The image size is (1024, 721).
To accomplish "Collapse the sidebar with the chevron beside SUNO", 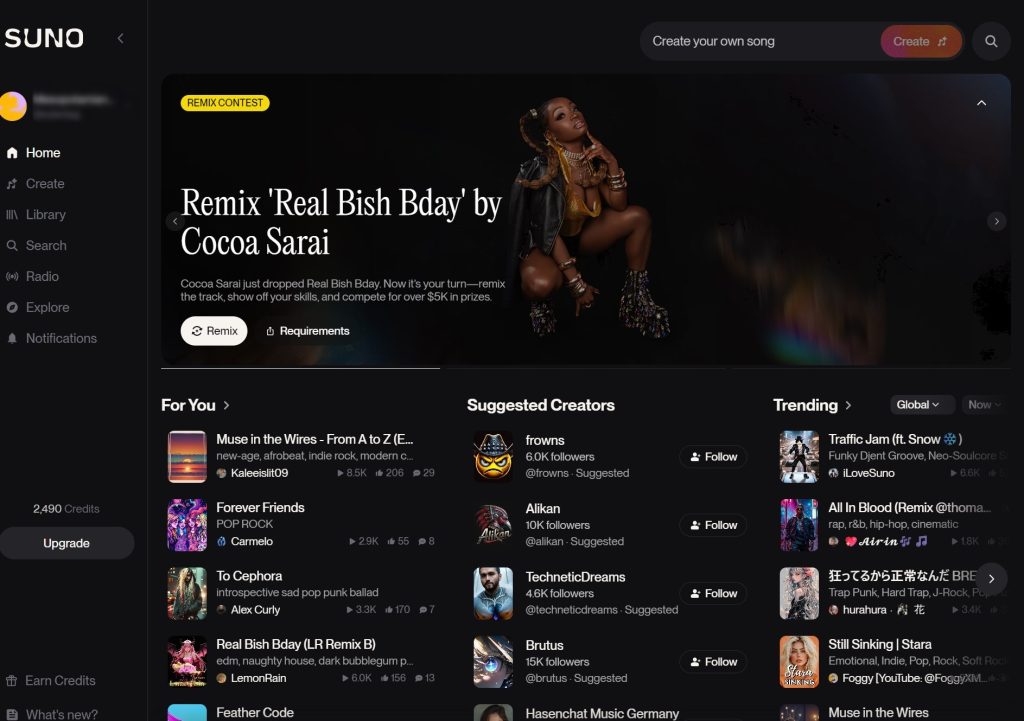I will point(120,39).
